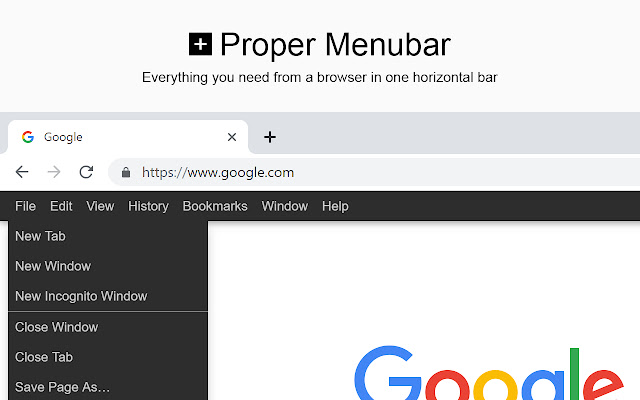
Task: Open the File menu
Action: coord(25,206)
